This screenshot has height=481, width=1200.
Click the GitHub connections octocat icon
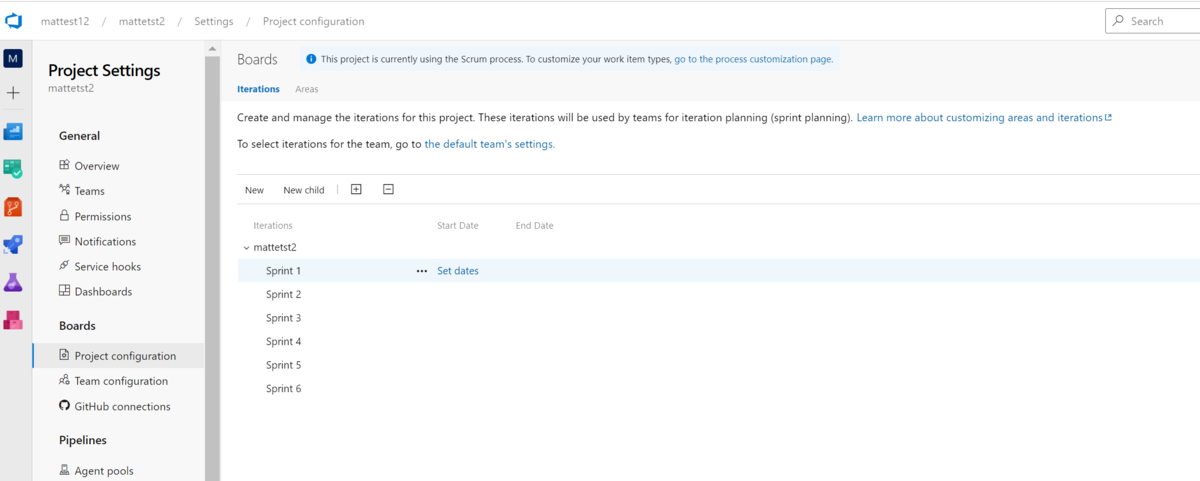click(65, 406)
